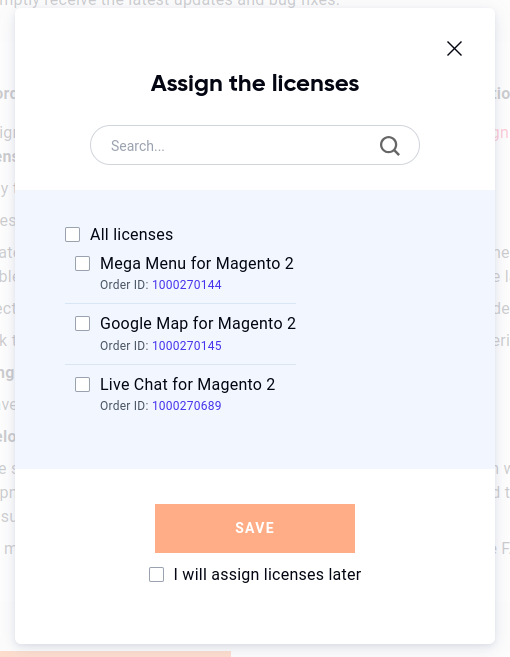
Task: Open order ID 1000270144 link
Action: (x=186, y=285)
